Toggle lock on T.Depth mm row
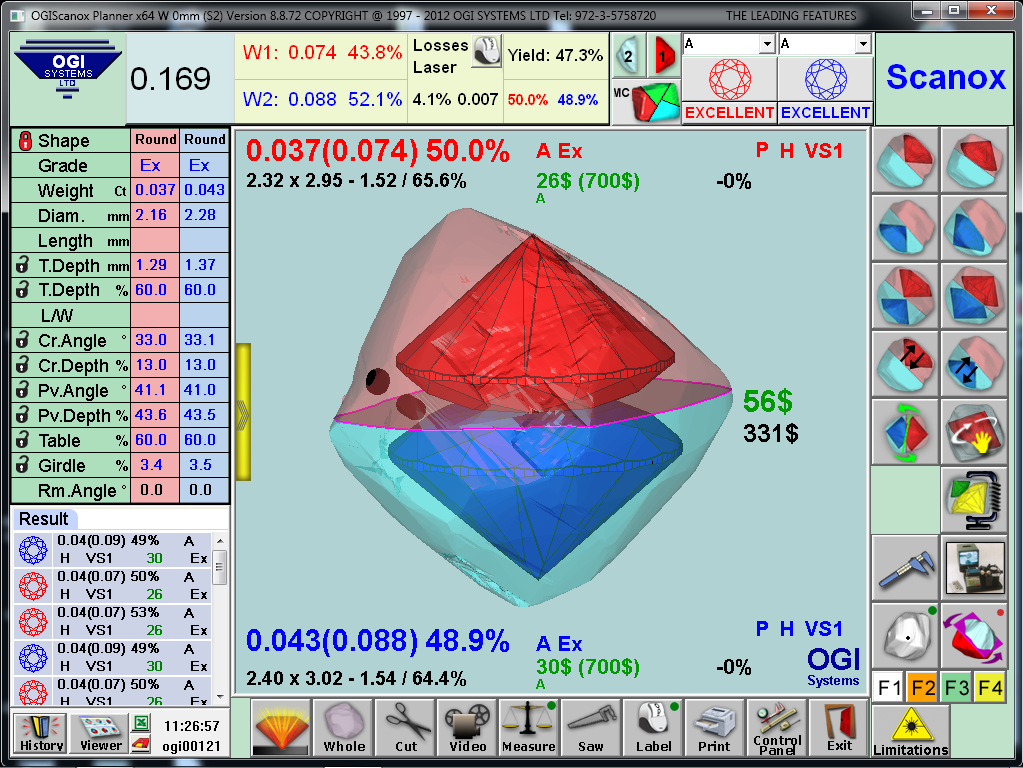The height and width of the screenshot is (768, 1023). [x=22, y=265]
